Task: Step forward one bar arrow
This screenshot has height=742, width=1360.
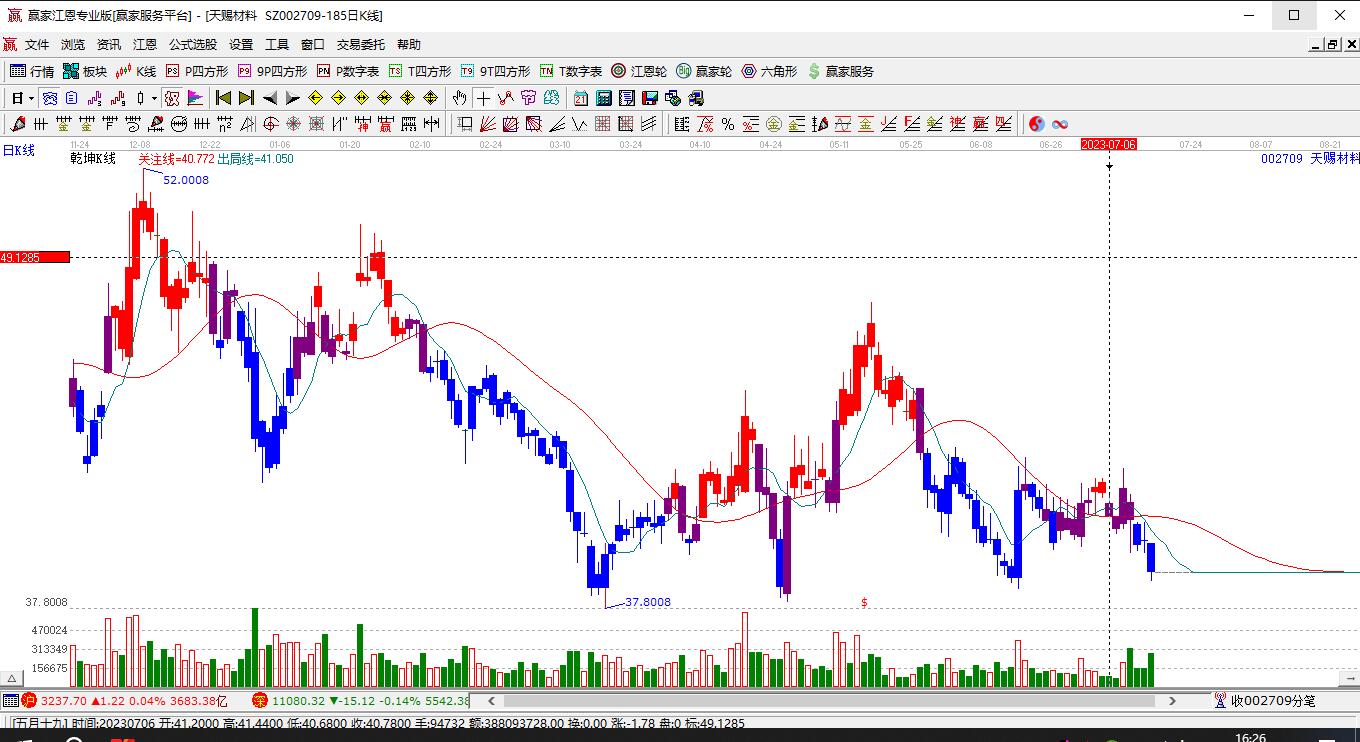Action: click(x=293, y=98)
